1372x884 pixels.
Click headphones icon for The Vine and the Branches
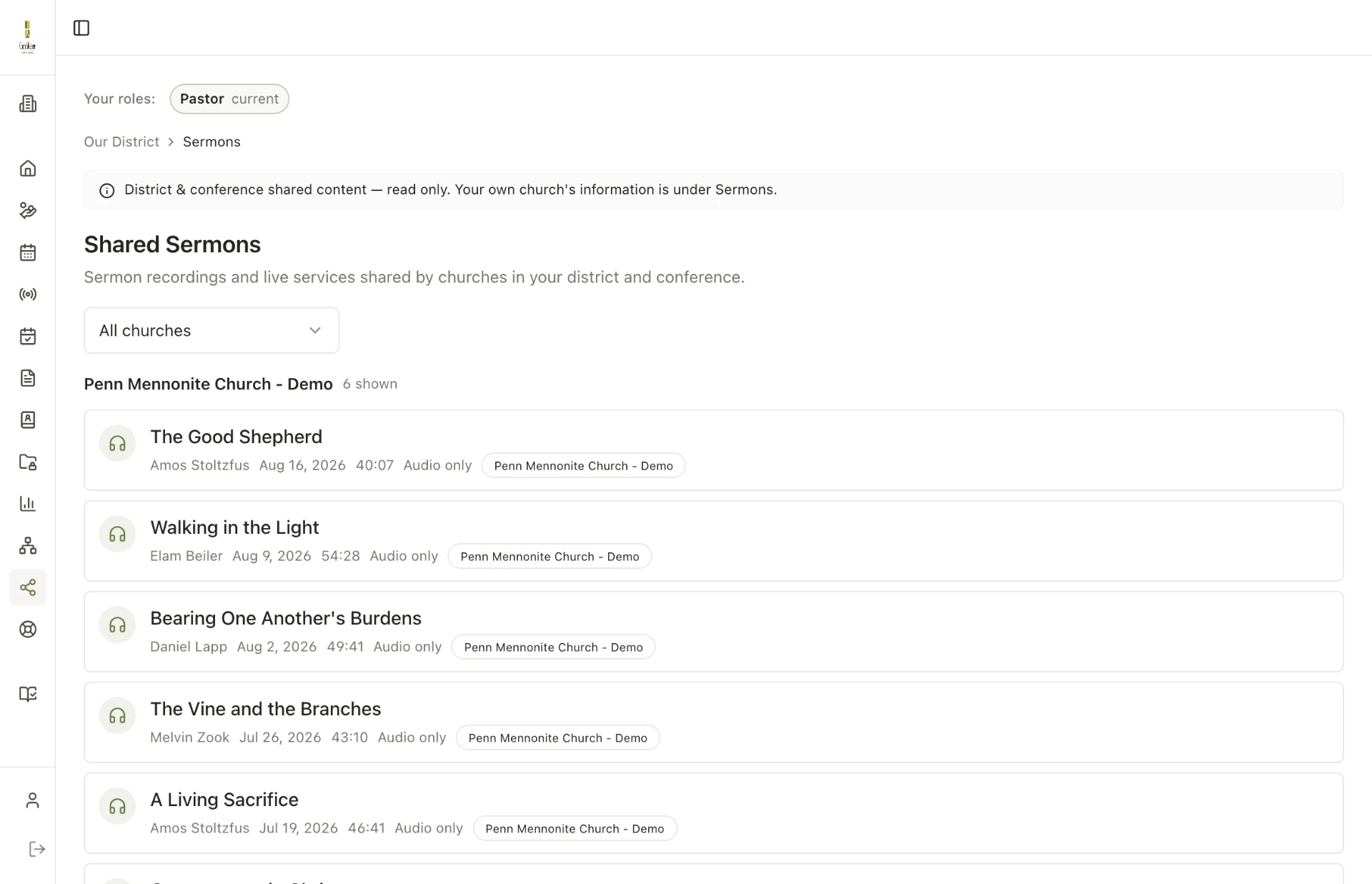(117, 716)
